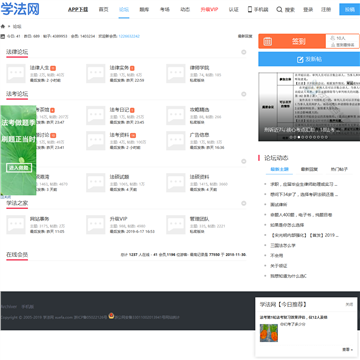Collapse the third forum section toggle
Viewport: 360px width, 360px height.
(x=244, y=161)
